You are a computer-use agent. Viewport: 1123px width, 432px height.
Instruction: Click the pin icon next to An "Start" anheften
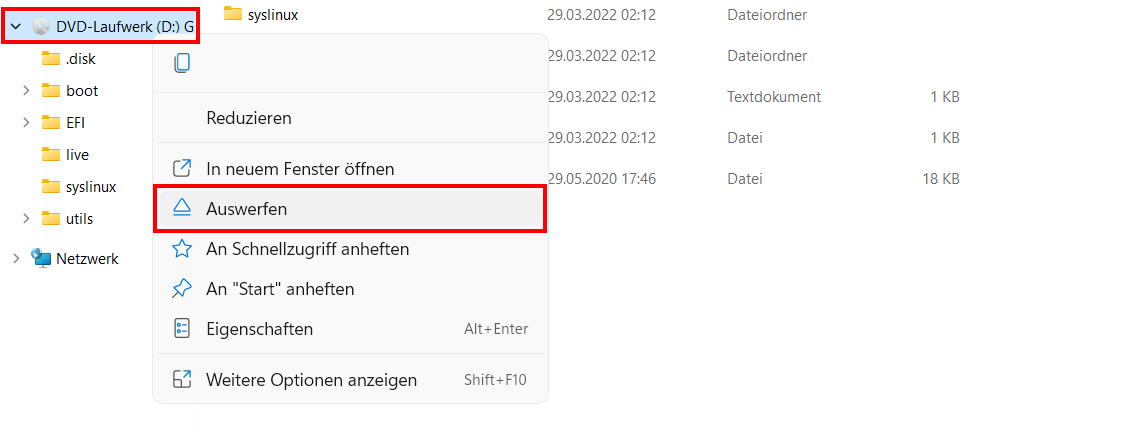pyautogui.click(x=182, y=289)
